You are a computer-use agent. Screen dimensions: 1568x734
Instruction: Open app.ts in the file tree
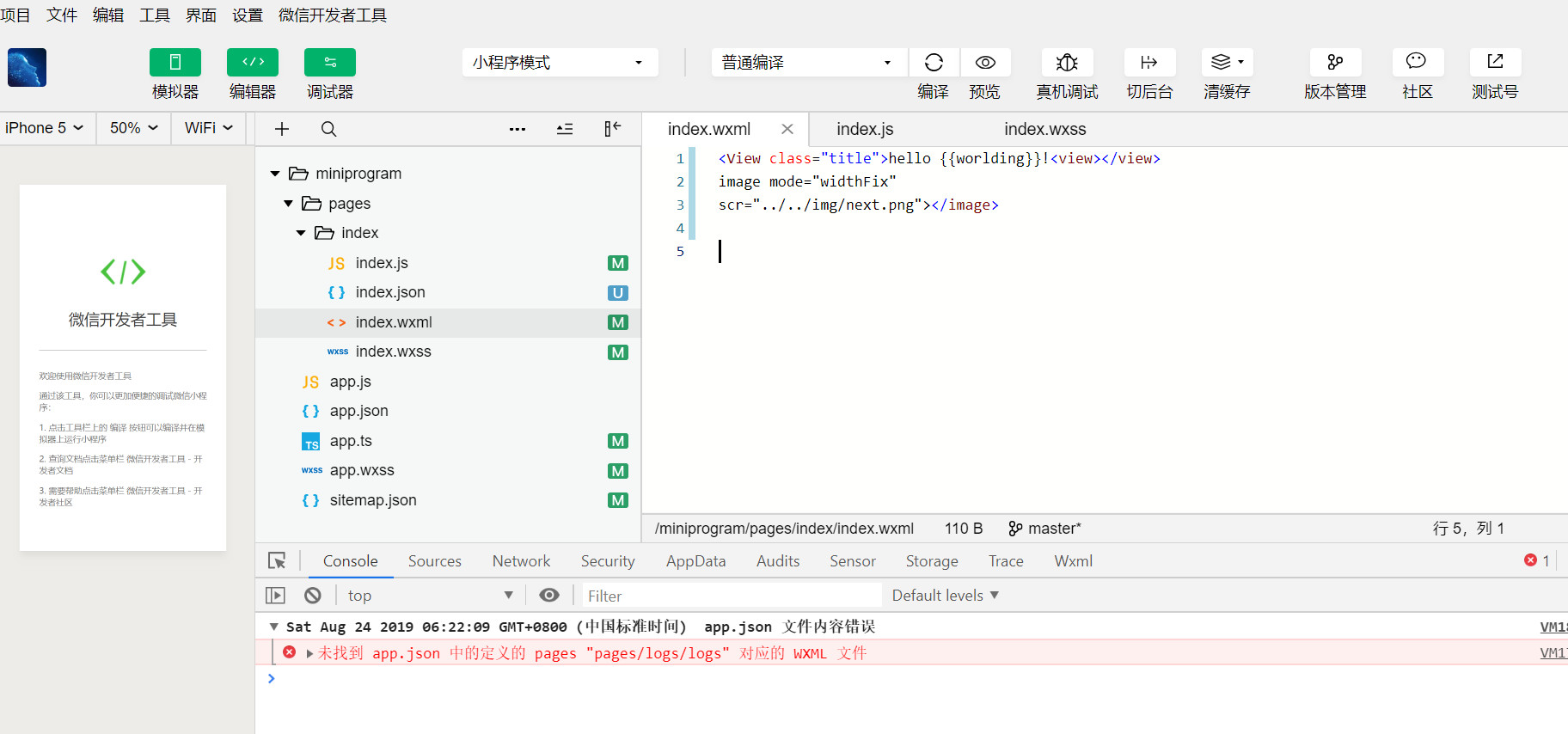[448, 441]
